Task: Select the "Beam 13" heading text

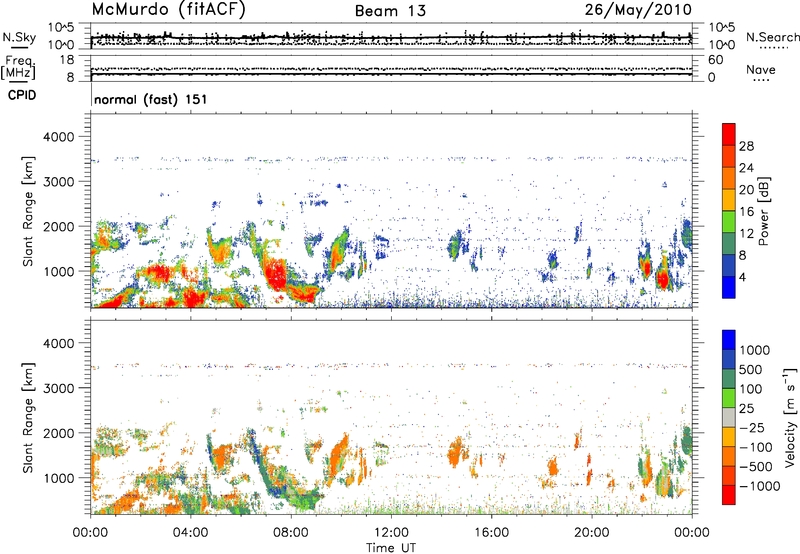Action: coord(390,11)
